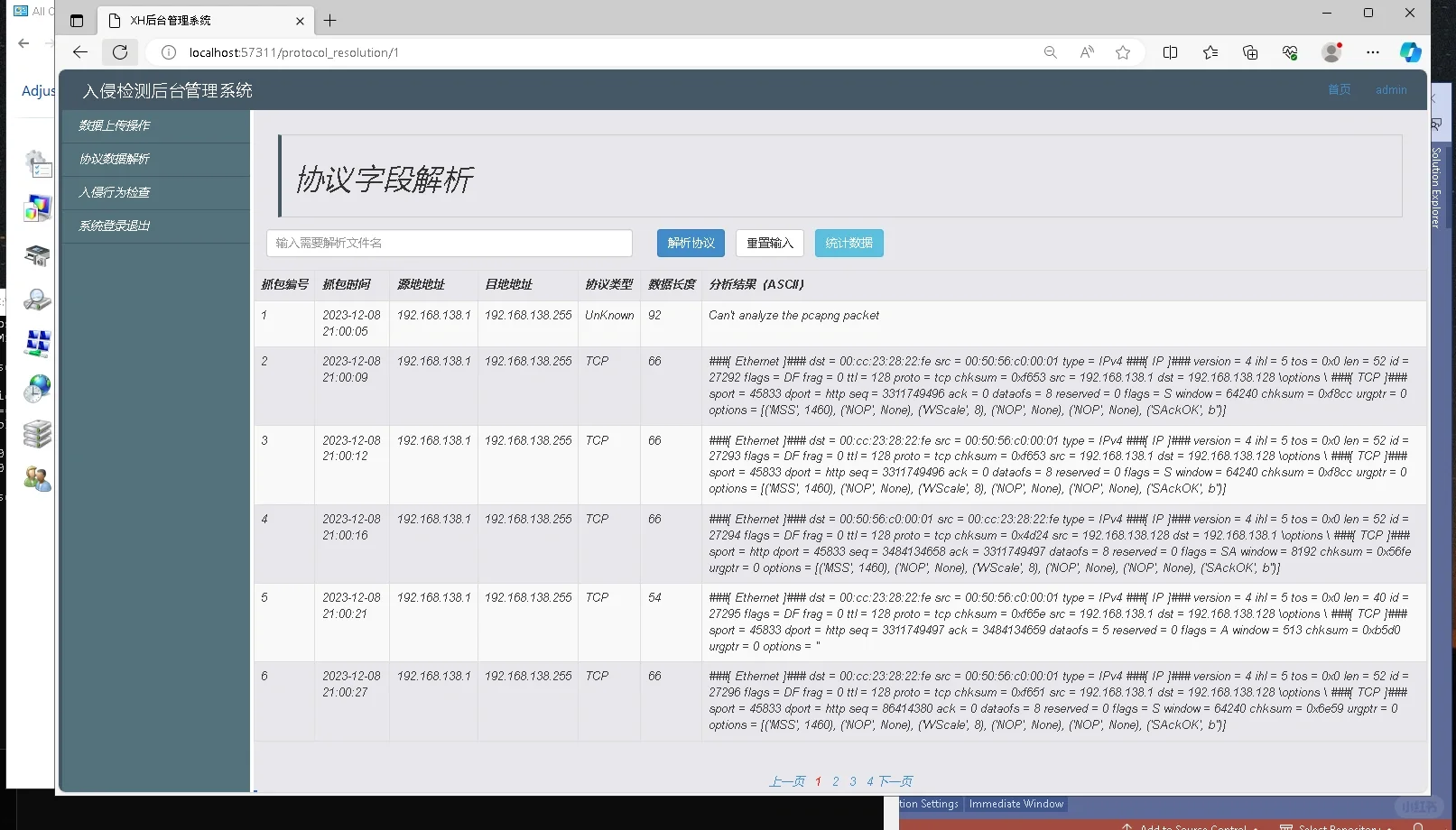Open the Copilot sidebar in Edge
The width and height of the screenshot is (1456, 830).
tap(1409, 51)
